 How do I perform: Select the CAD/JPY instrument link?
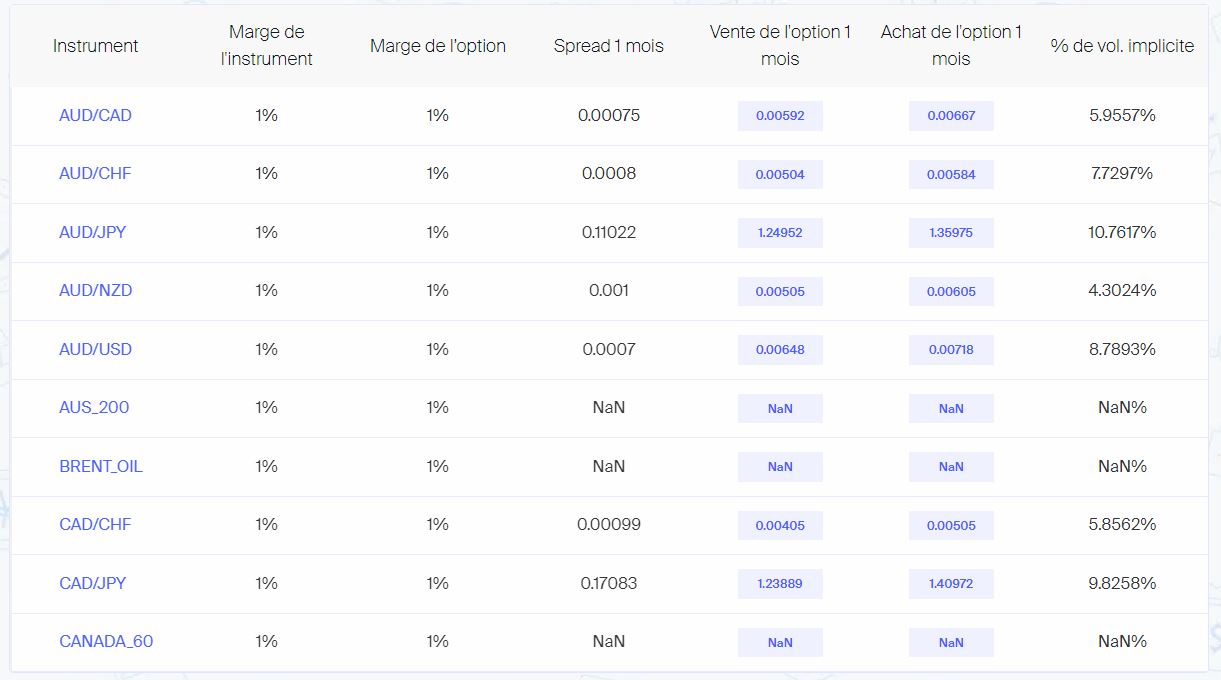(x=93, y=583)
